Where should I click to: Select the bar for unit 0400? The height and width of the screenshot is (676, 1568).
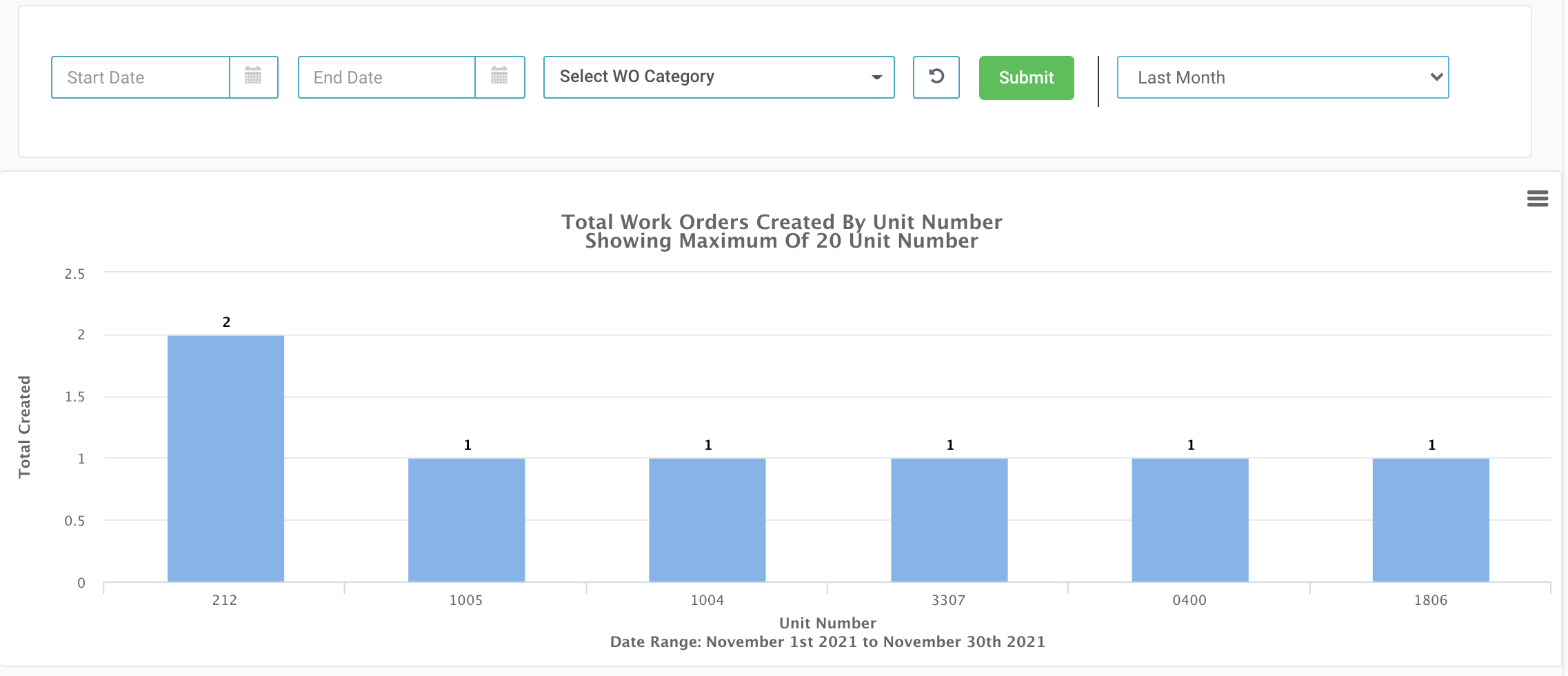click(1189, 519)
